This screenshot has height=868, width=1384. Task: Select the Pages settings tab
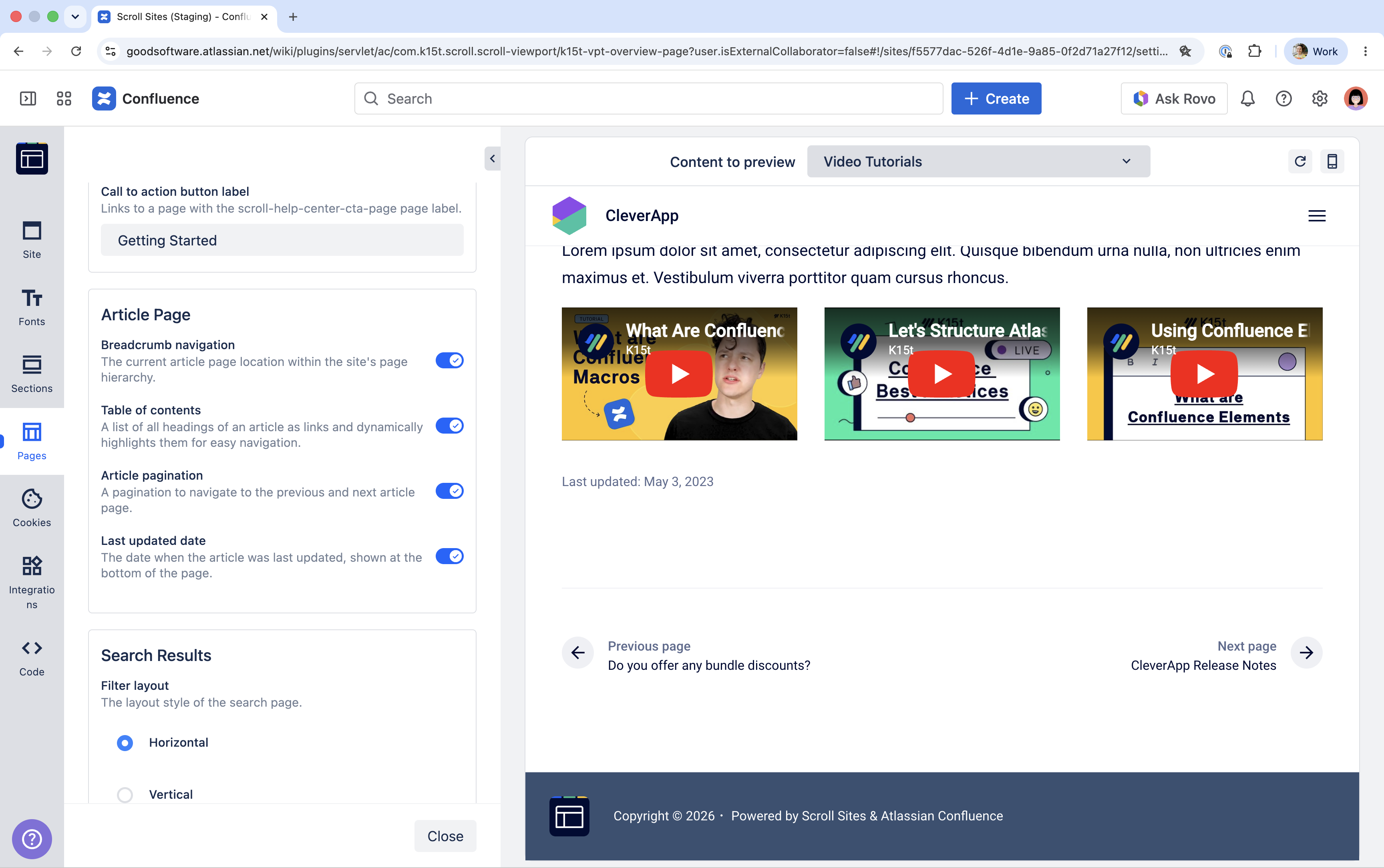pyautogui.click(x=32, y=442)
